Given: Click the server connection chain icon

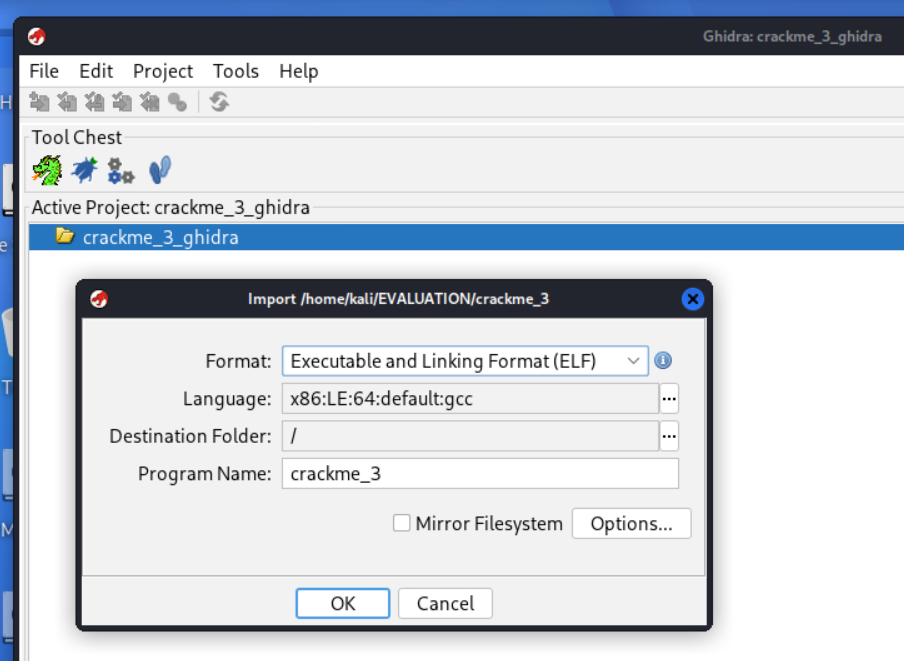Looking at the screenshot, I should 177,103.
